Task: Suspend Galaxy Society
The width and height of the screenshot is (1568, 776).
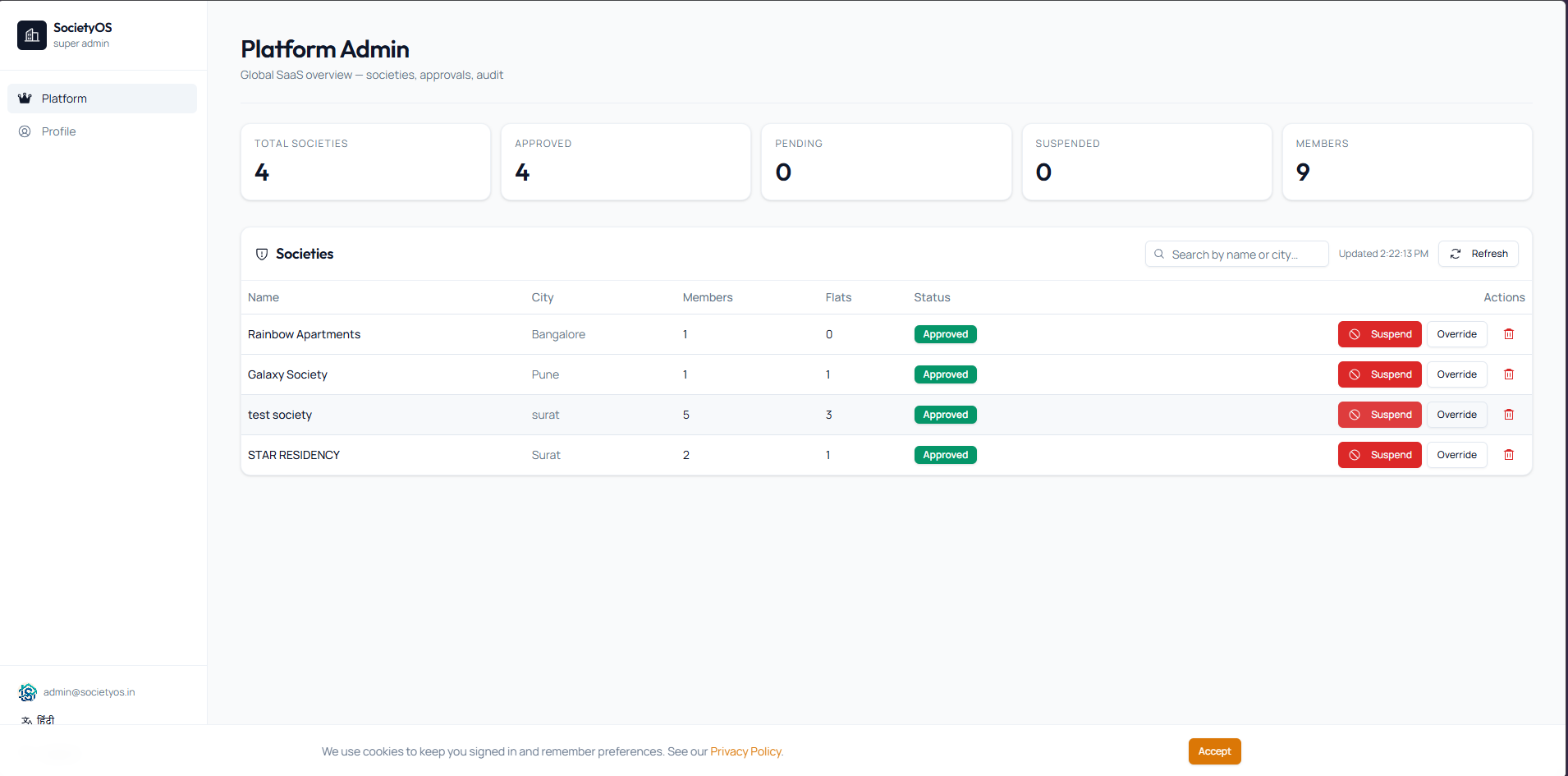Action: (x=1379, y=374)
